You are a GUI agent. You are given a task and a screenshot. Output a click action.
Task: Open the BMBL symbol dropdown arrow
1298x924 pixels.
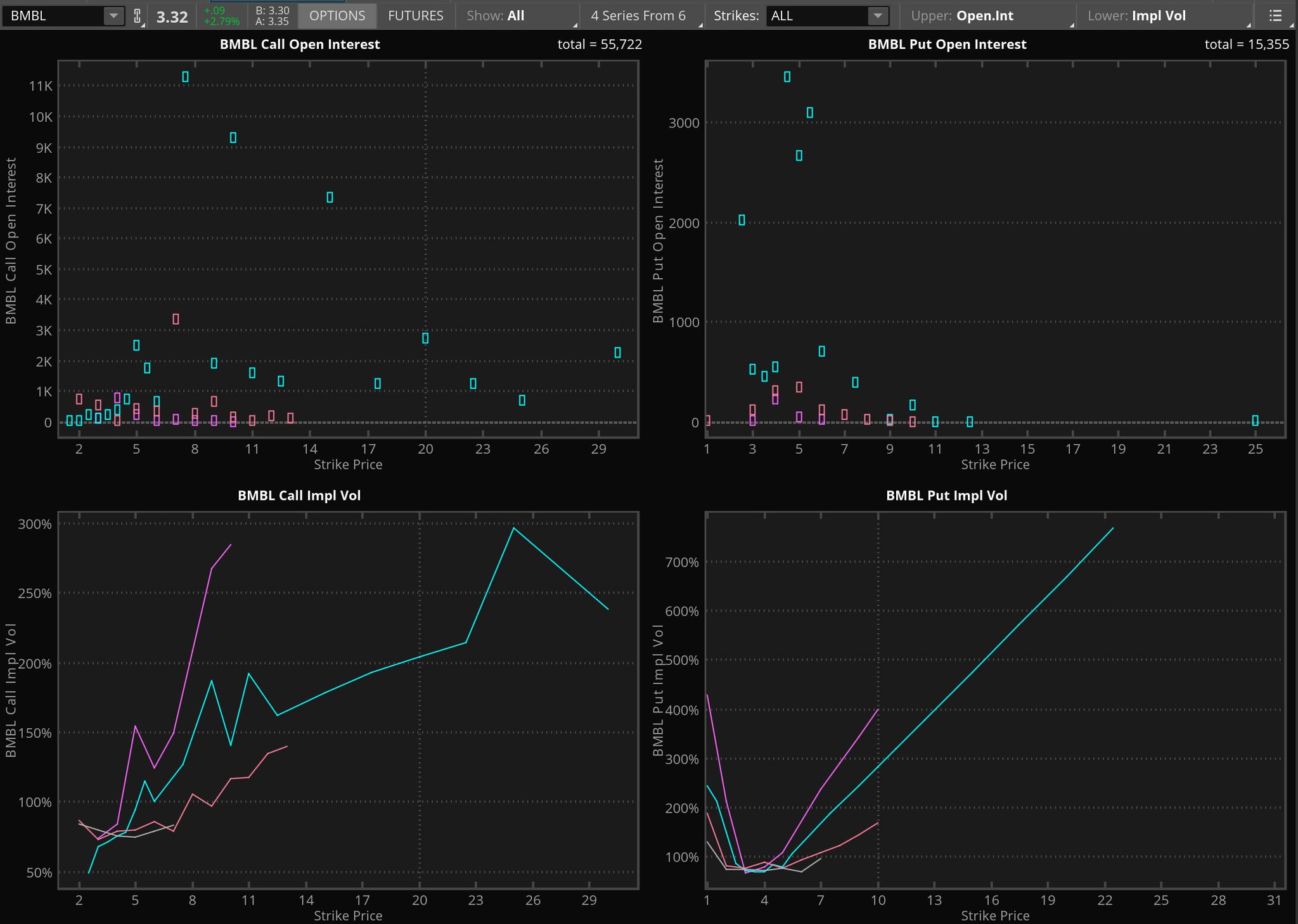pyautogui.click(x=113, y=16)
